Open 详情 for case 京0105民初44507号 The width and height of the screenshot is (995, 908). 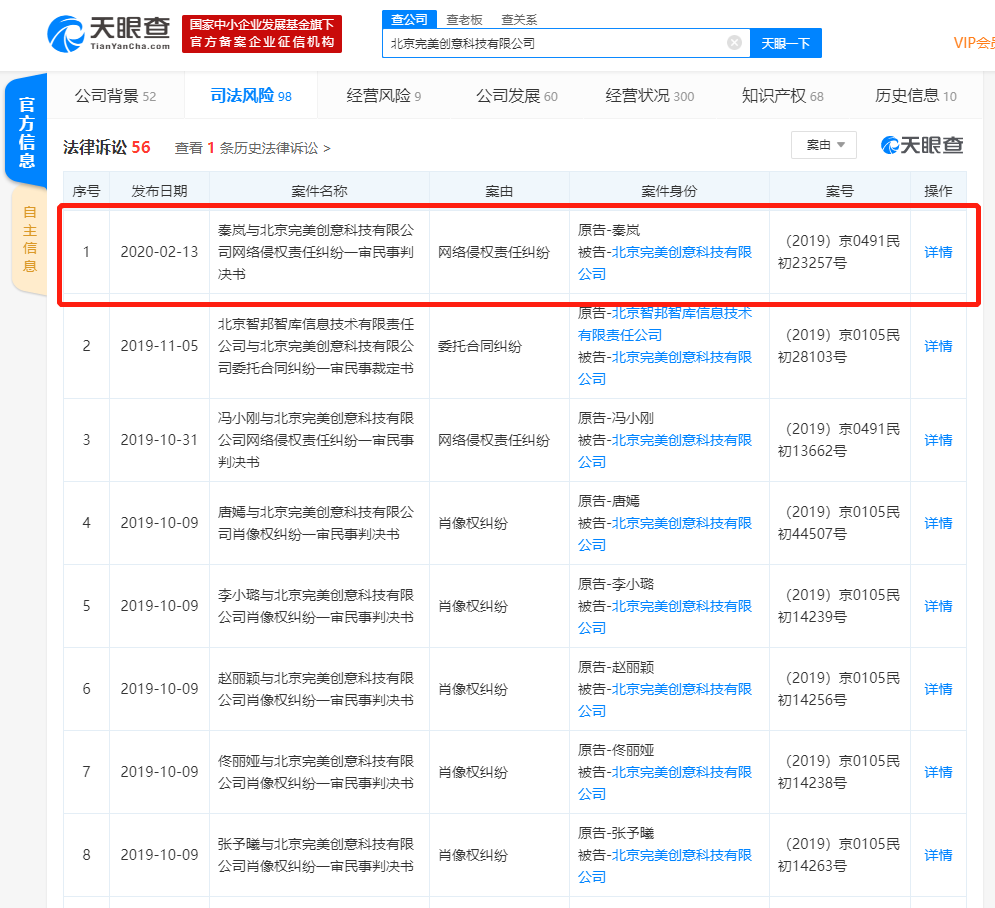tap(938, 523)
